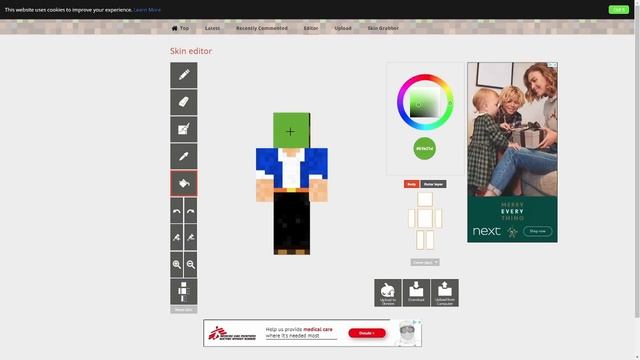Screen dimensions: 640x360
Task: Click the Redo arrow
Action: (191, 211)
